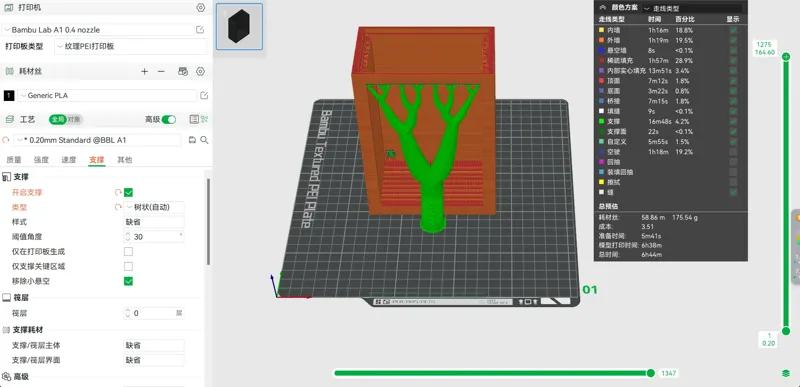Sync filaments from AMS icon

pos(183,71)
